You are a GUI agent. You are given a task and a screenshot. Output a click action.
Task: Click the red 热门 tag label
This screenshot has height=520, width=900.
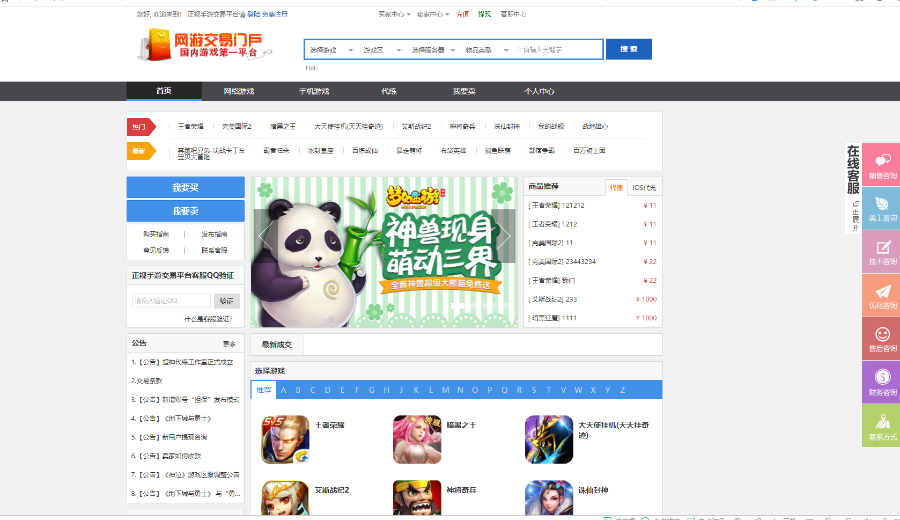coord(141,127)
